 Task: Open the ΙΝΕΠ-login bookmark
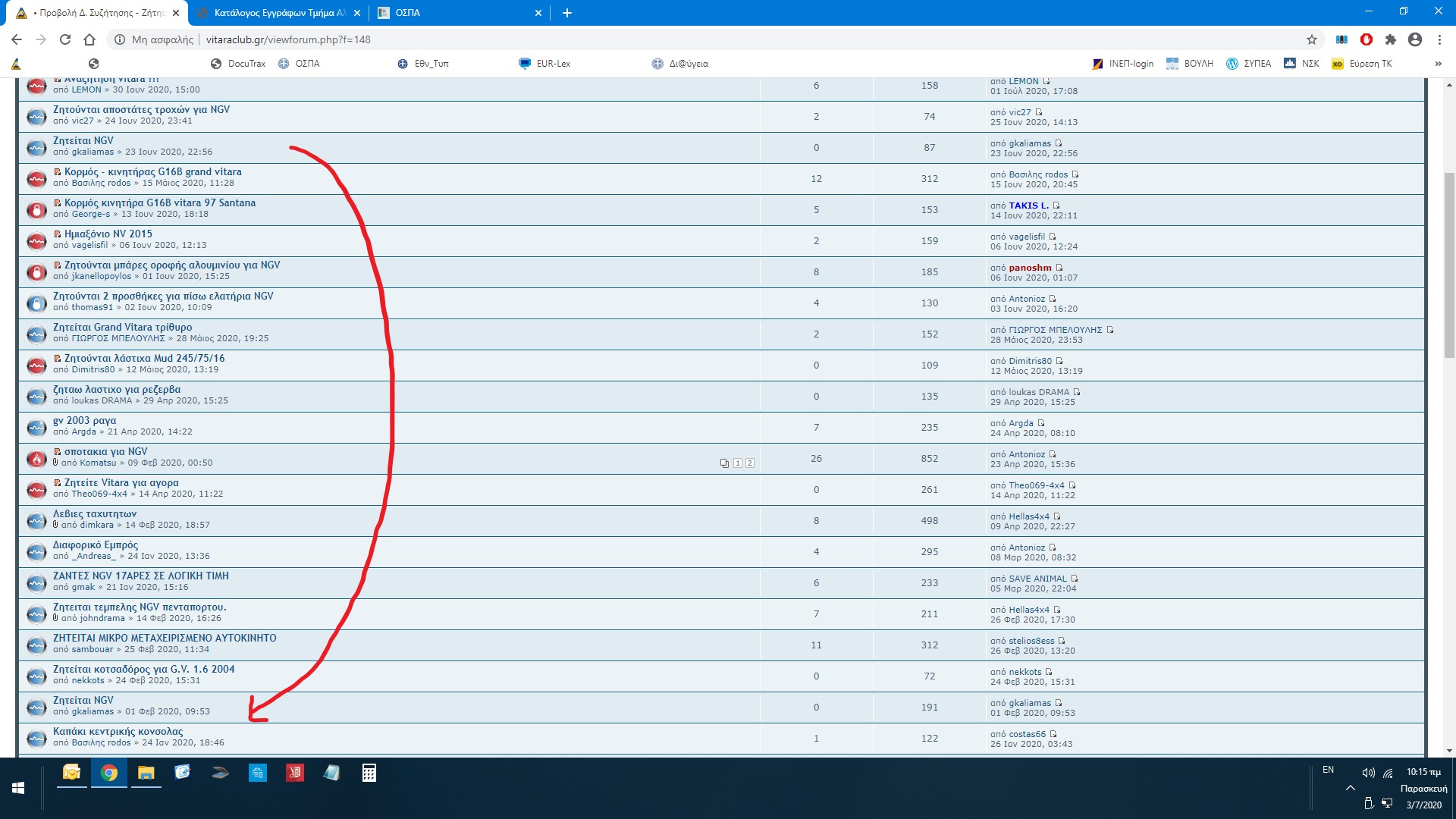[x=1123, y=64]
